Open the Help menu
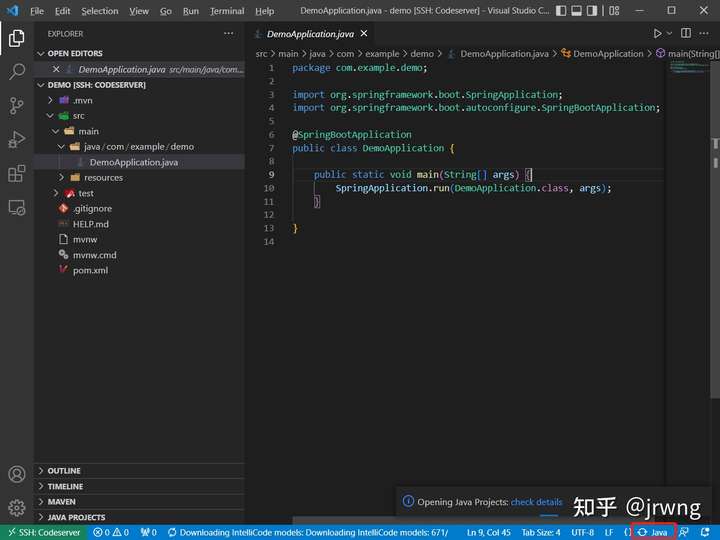This screenshot has width=720, height=540. click(264, 11)
